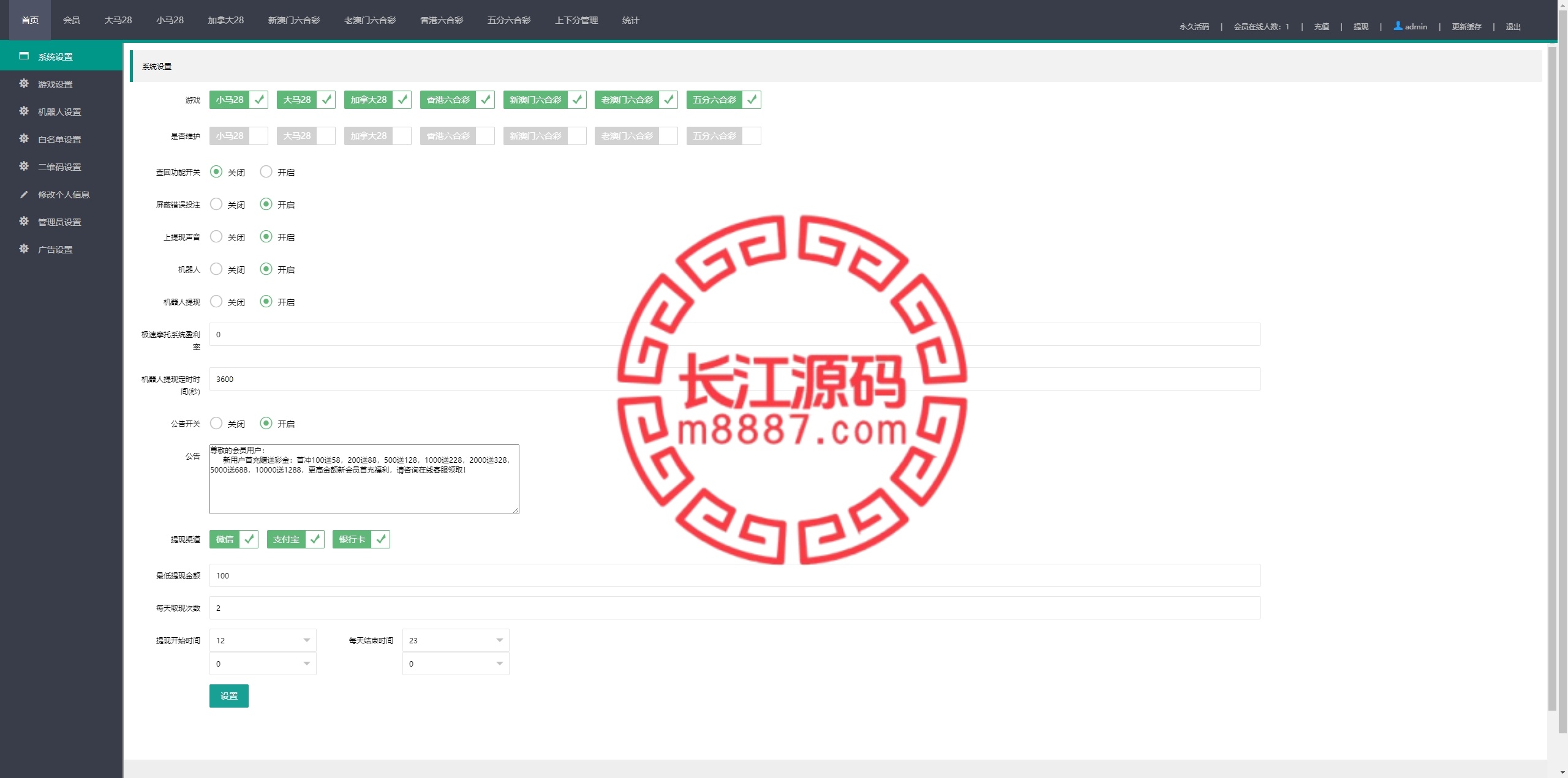Click the 公告 announcement text area
Viewport: 1568px width, 778px height.
pos(364,479)
